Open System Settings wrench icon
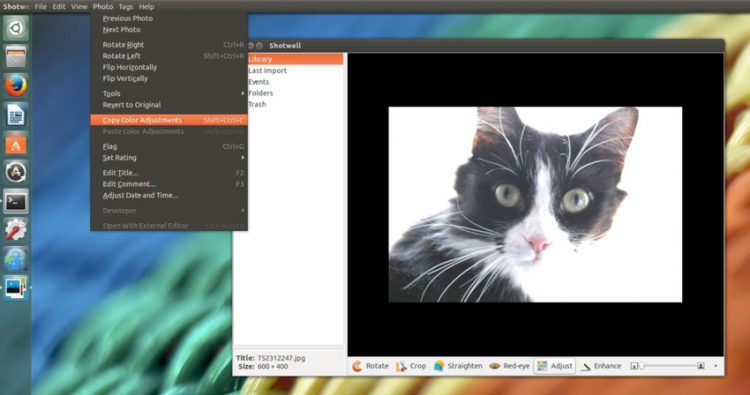The image size is (750, 395). 16,230
